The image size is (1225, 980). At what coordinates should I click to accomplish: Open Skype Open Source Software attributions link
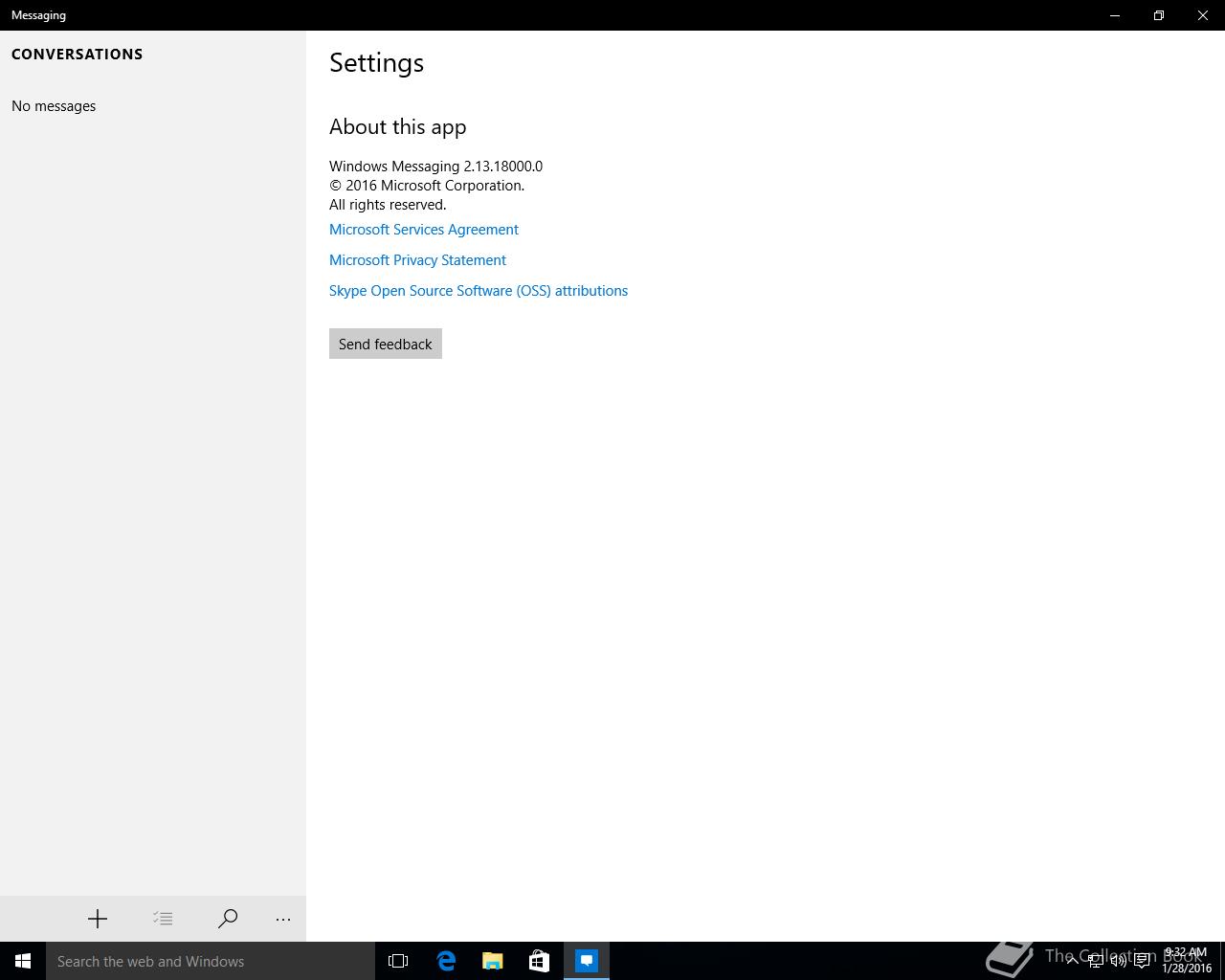point(479,291)
